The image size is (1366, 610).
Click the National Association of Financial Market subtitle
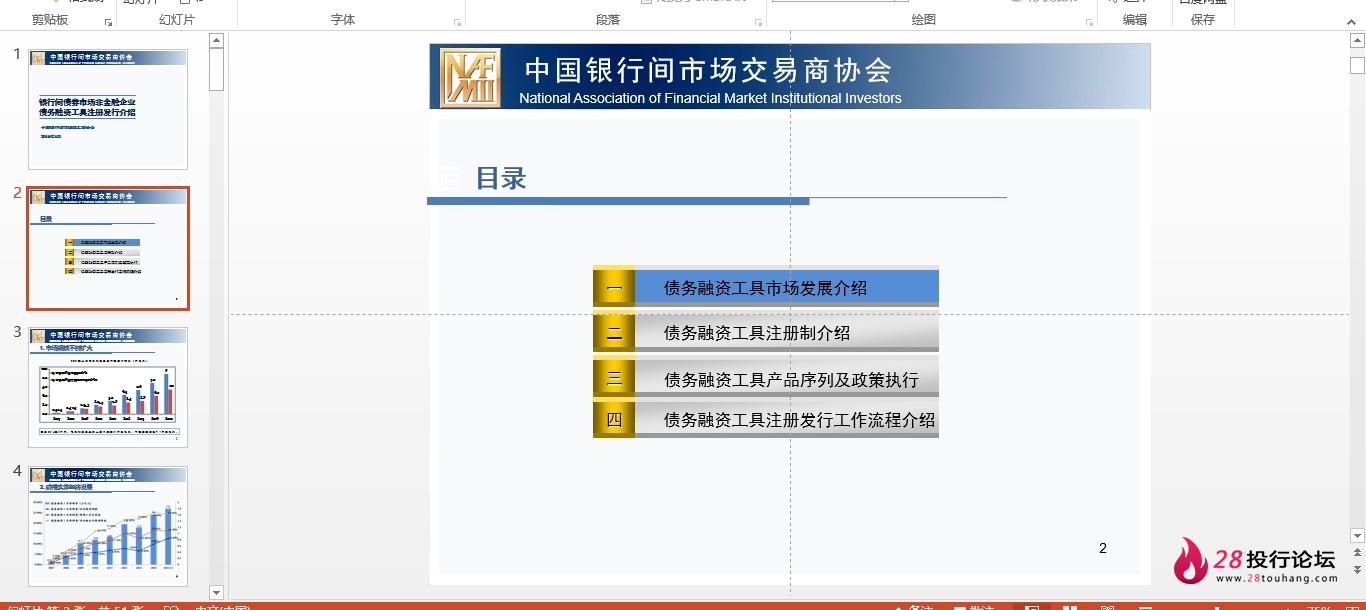click(x=710, y=98)
